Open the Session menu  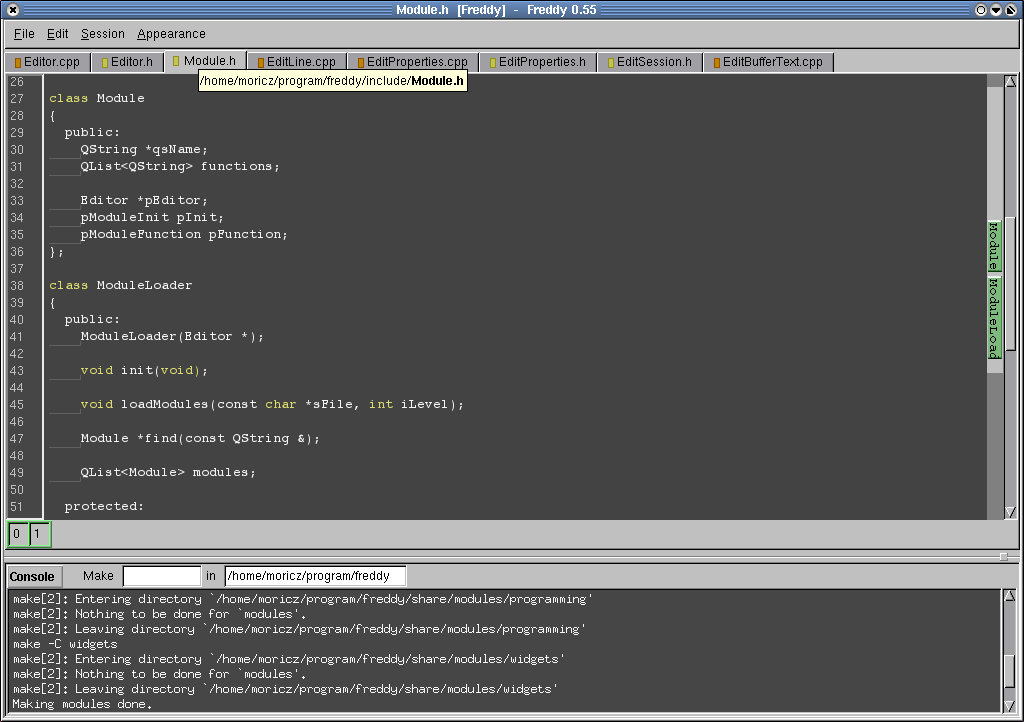103,34
